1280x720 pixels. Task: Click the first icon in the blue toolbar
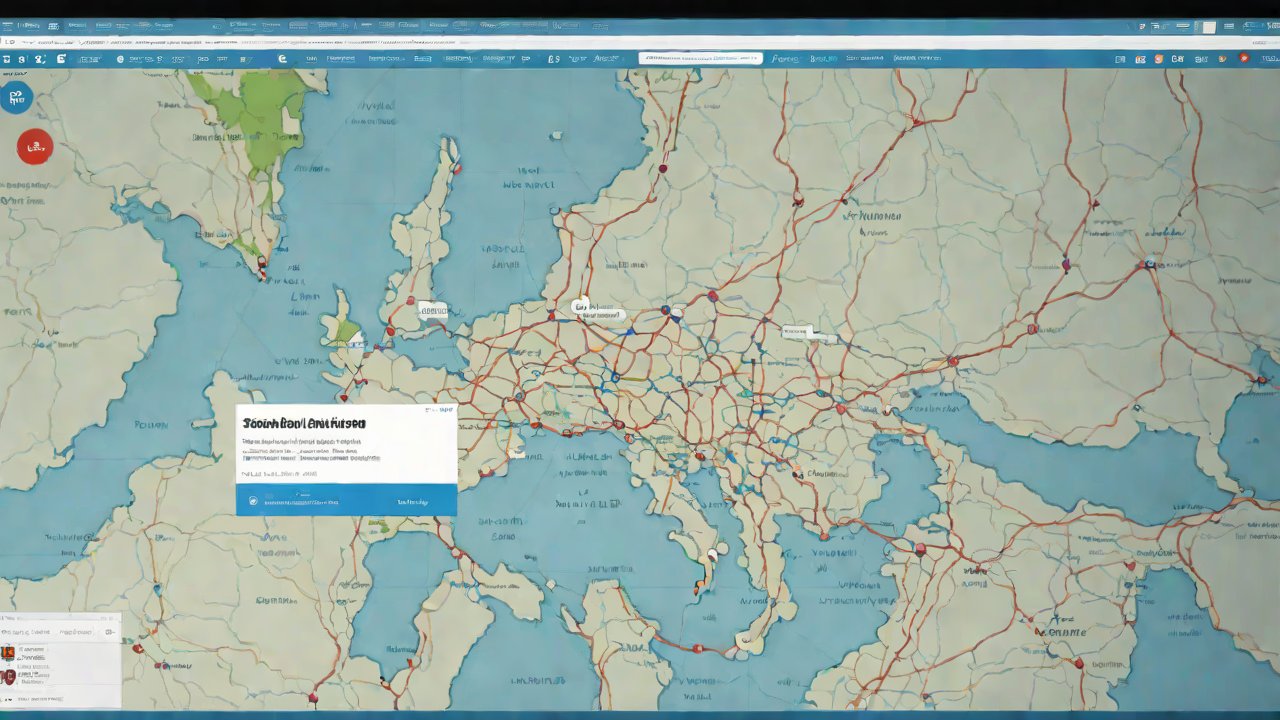pyautogui.click(x=6, y=59)
